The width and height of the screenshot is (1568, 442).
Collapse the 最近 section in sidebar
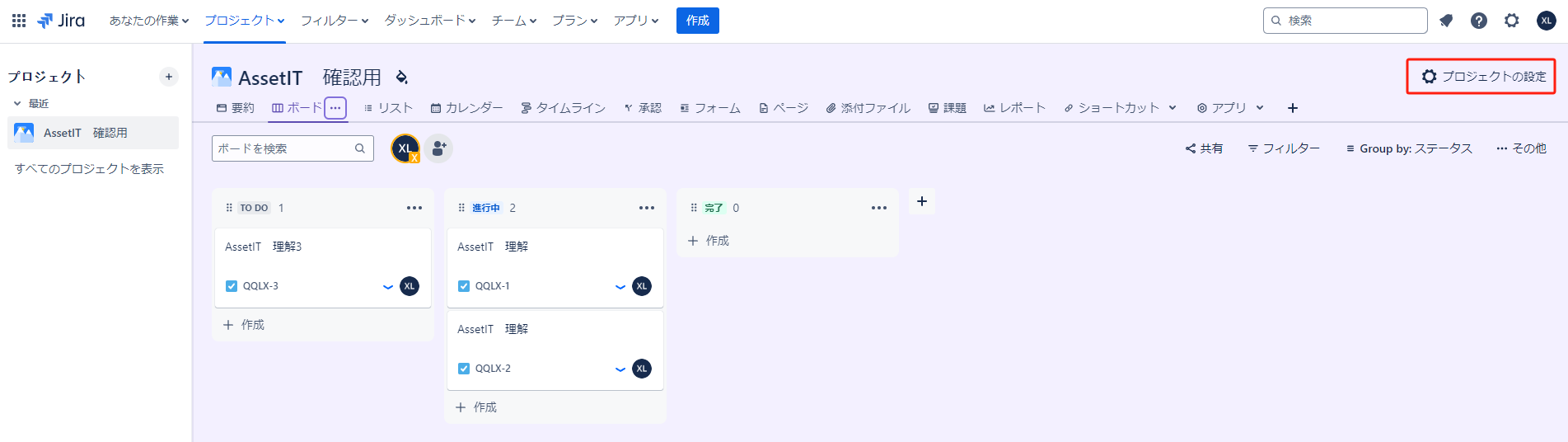point(17,104)
